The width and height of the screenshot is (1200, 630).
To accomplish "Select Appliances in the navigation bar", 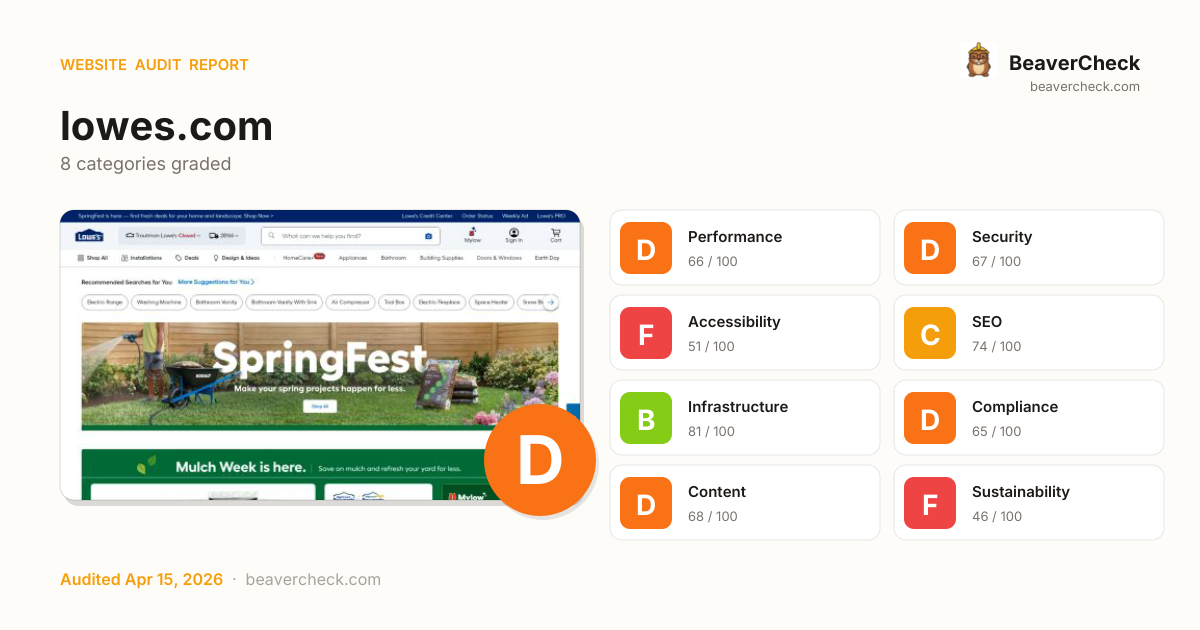I will [x=352, y=258].
